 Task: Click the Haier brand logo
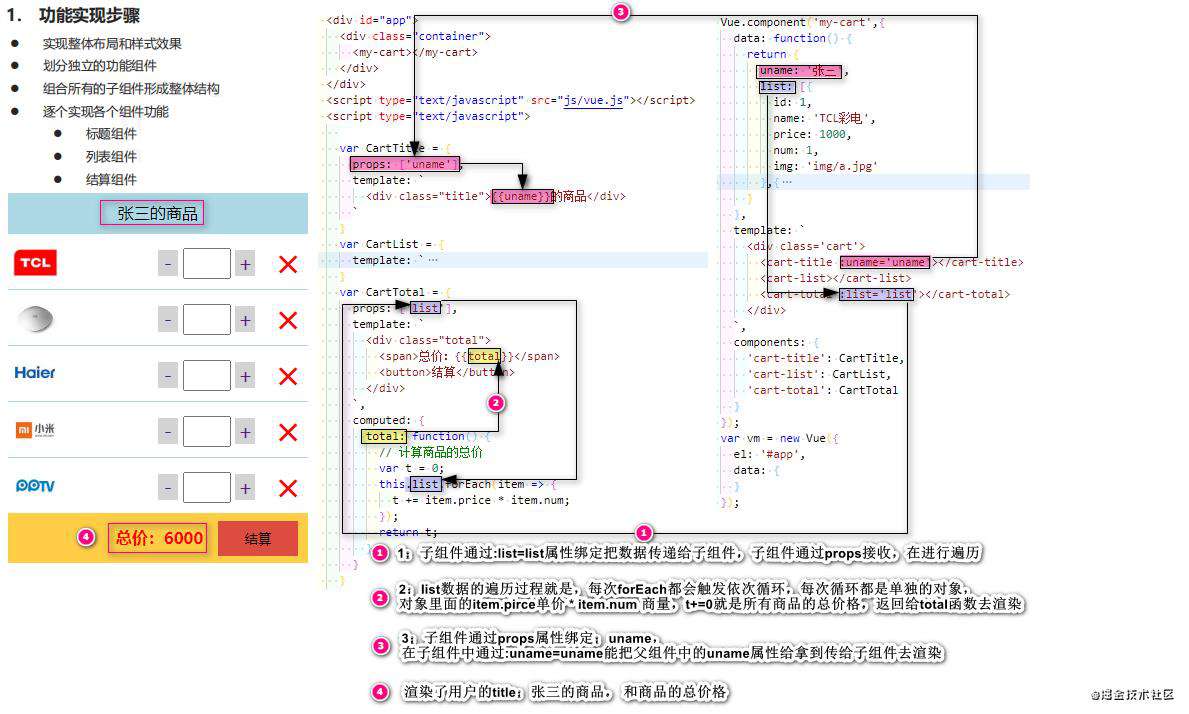[x=35, y=373]
